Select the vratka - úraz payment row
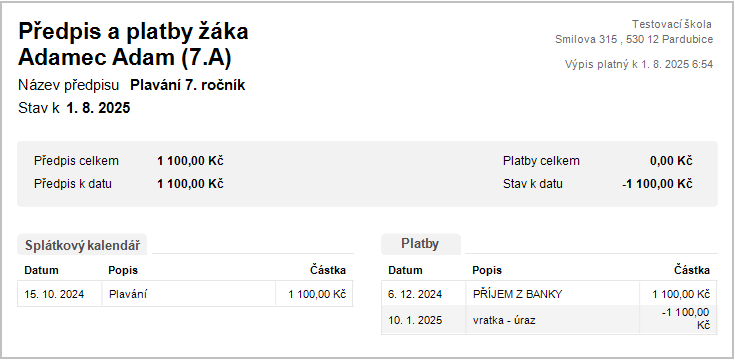 pos(549,320)
